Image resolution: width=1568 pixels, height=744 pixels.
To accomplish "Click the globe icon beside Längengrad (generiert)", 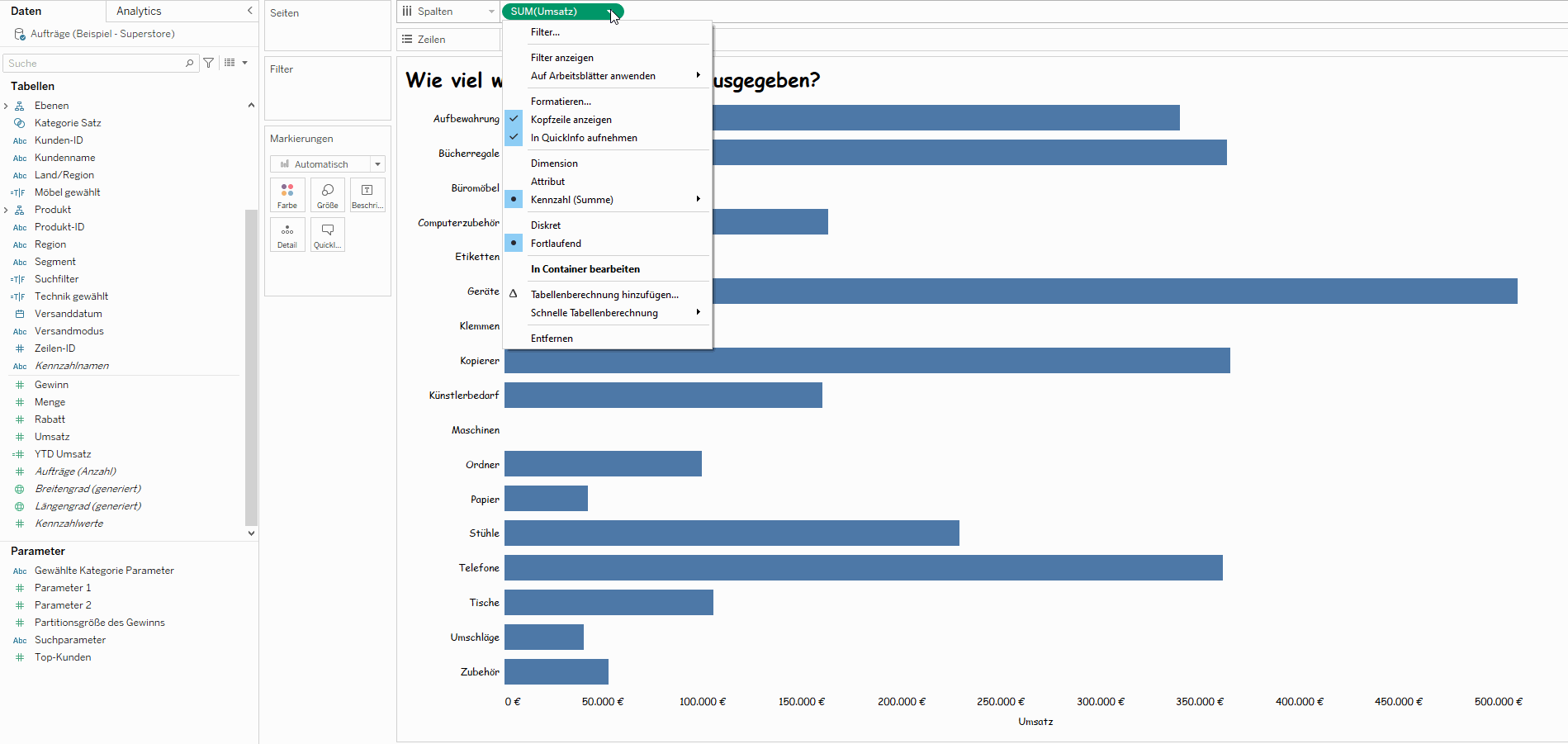I will 20,506.
